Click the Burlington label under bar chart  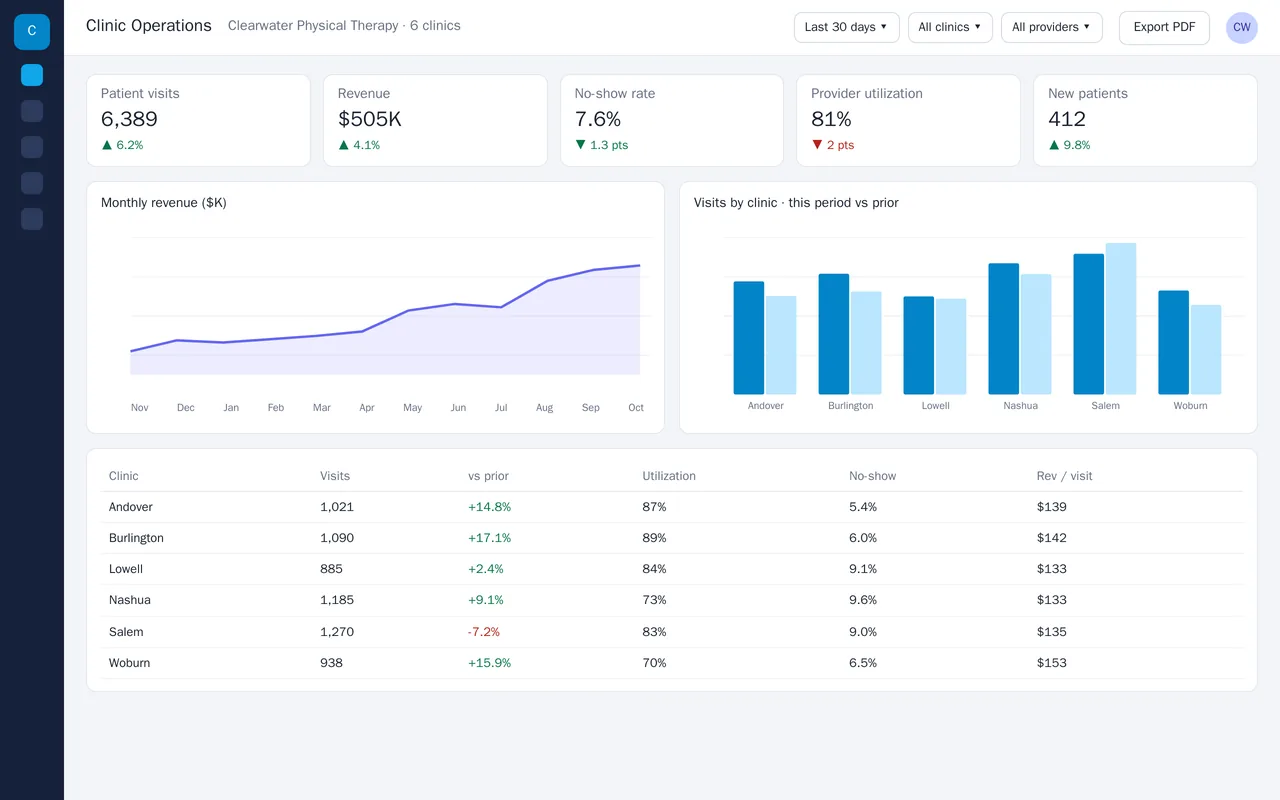pyautogui.click(x=851, y=406)
